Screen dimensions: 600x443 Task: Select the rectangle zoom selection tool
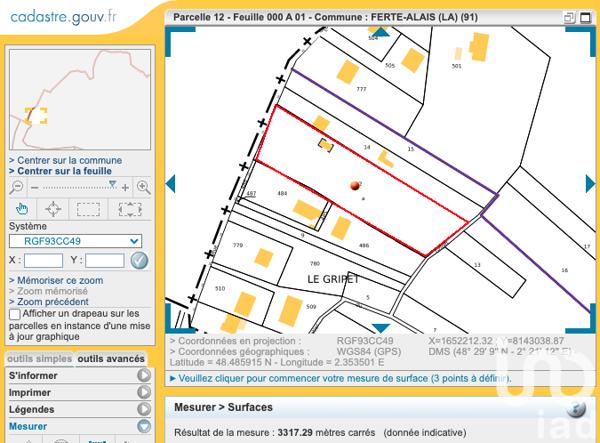90,209
